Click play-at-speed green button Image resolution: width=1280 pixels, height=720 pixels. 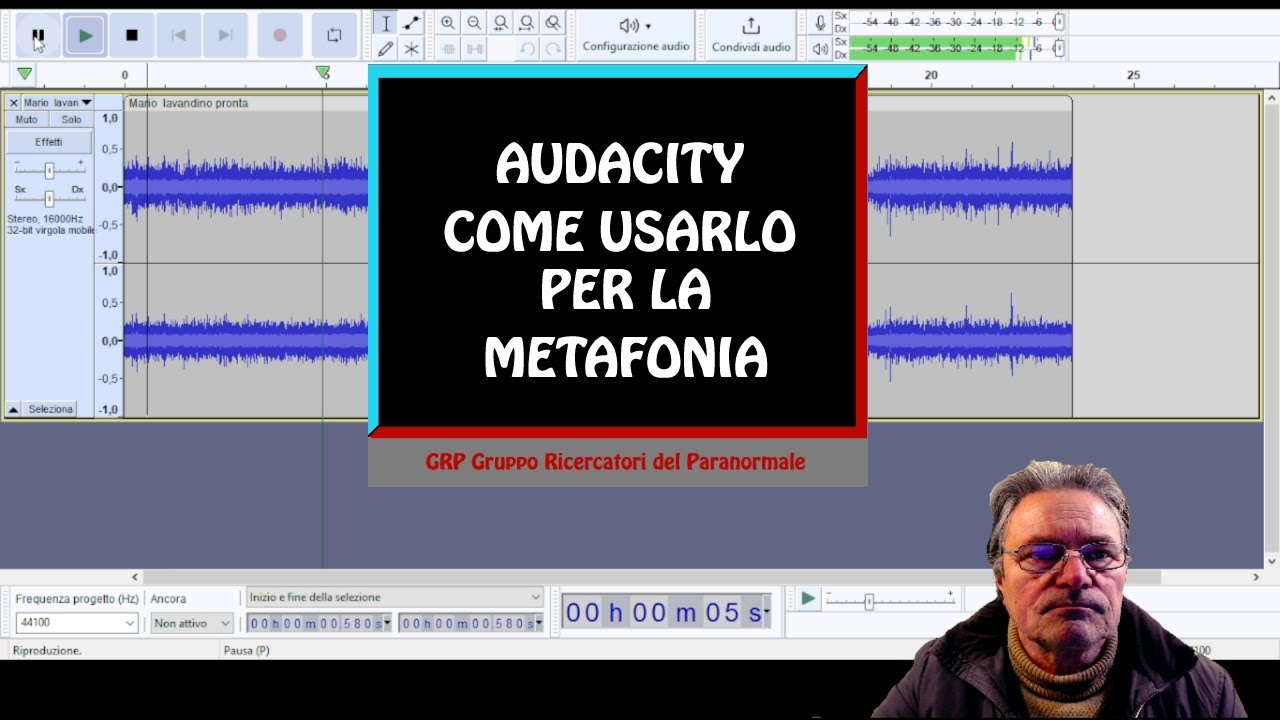tap(808, 599)
